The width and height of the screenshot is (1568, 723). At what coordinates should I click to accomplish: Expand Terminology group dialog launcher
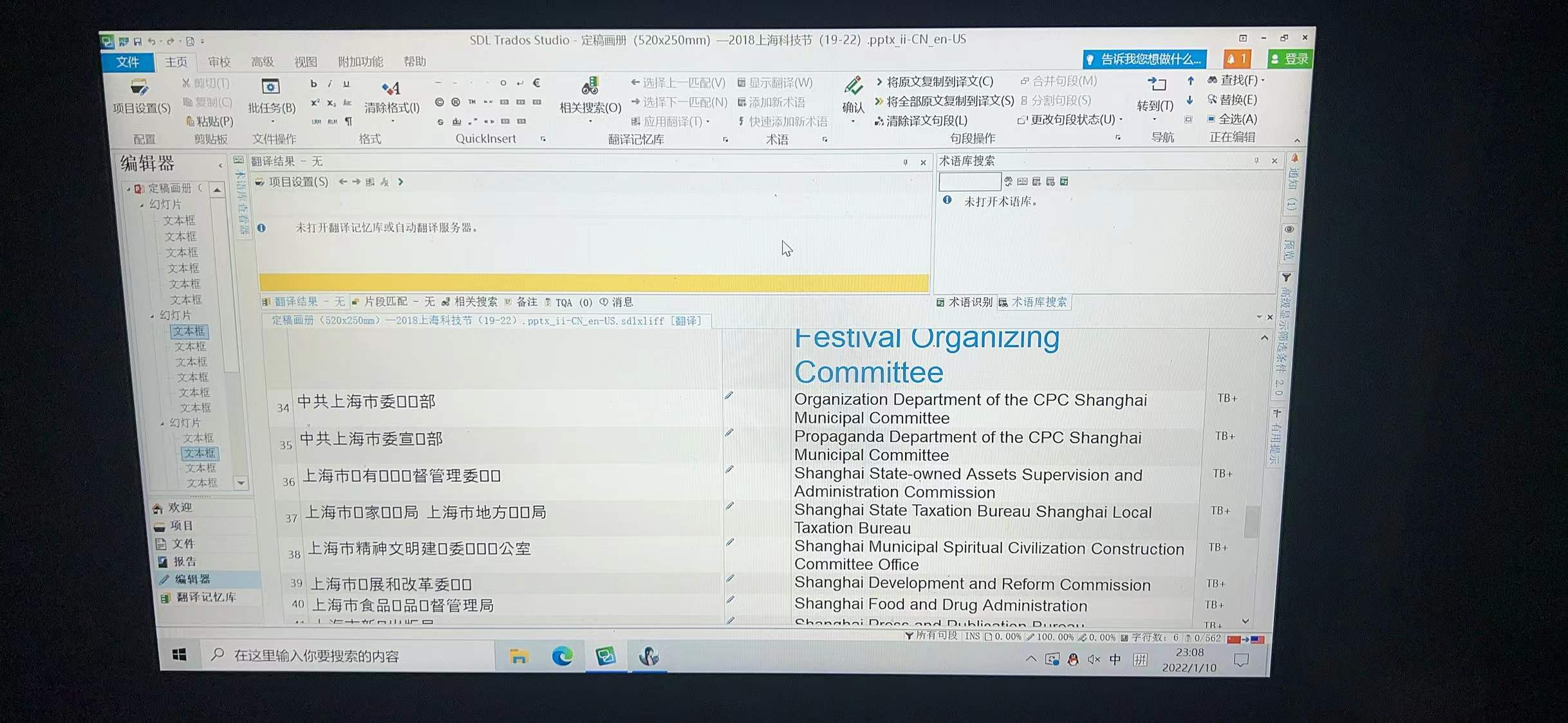(825, 139)
